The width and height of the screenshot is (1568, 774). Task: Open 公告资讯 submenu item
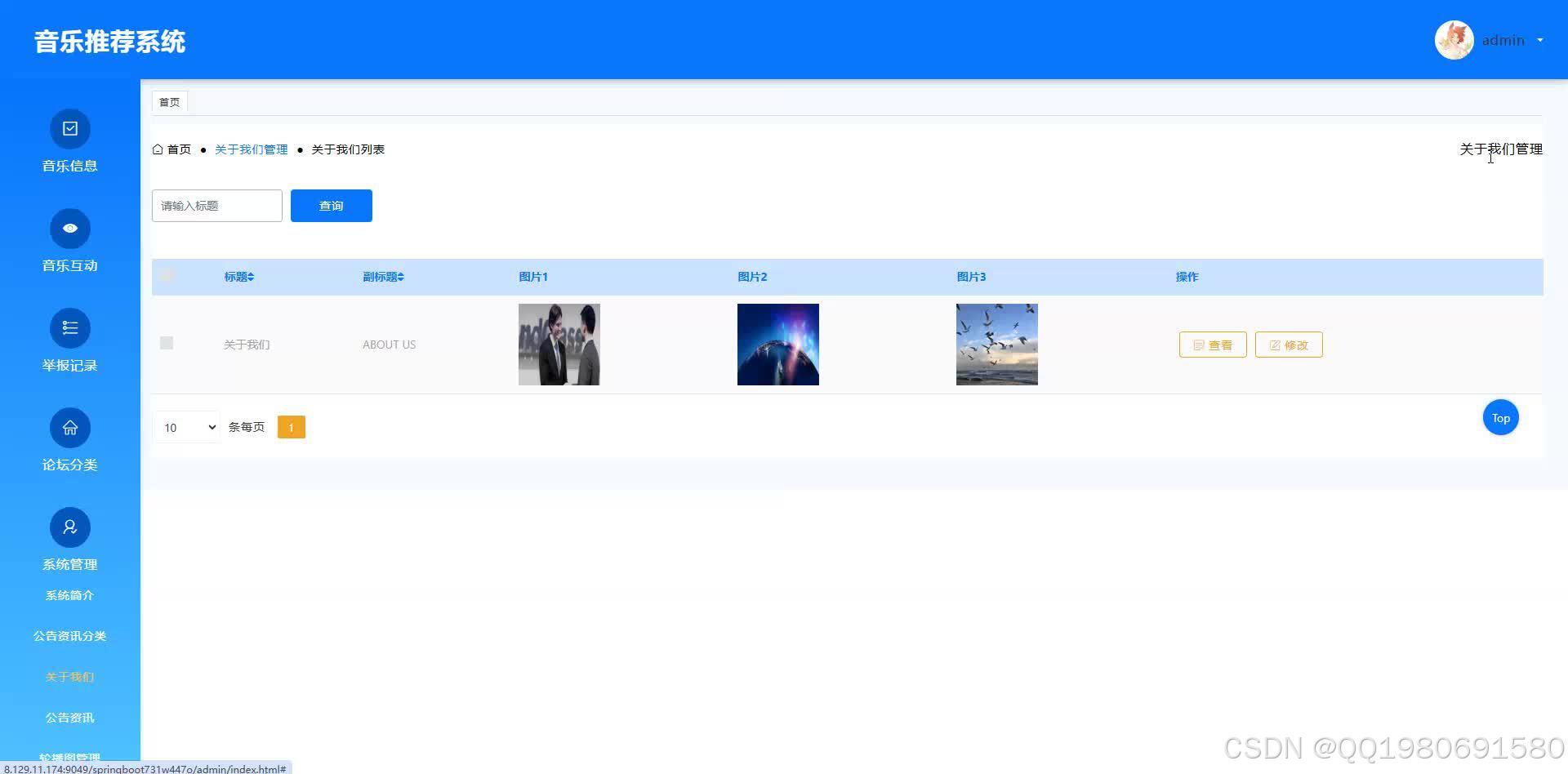(70, 718)
